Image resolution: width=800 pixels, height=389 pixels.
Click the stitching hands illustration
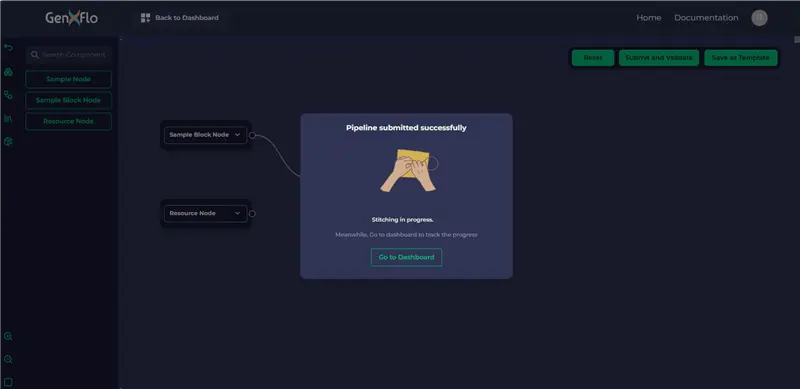pyautogui.click(x=409, y=170)
